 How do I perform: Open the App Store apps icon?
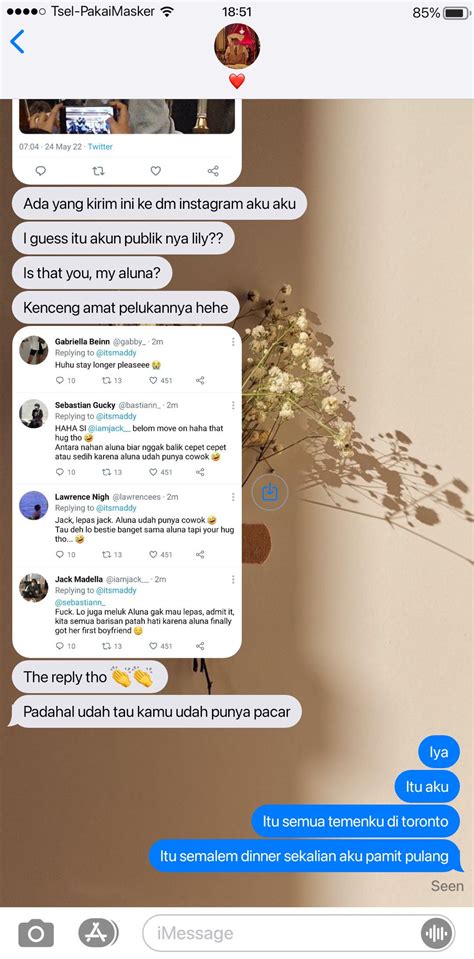pos(98,933)
